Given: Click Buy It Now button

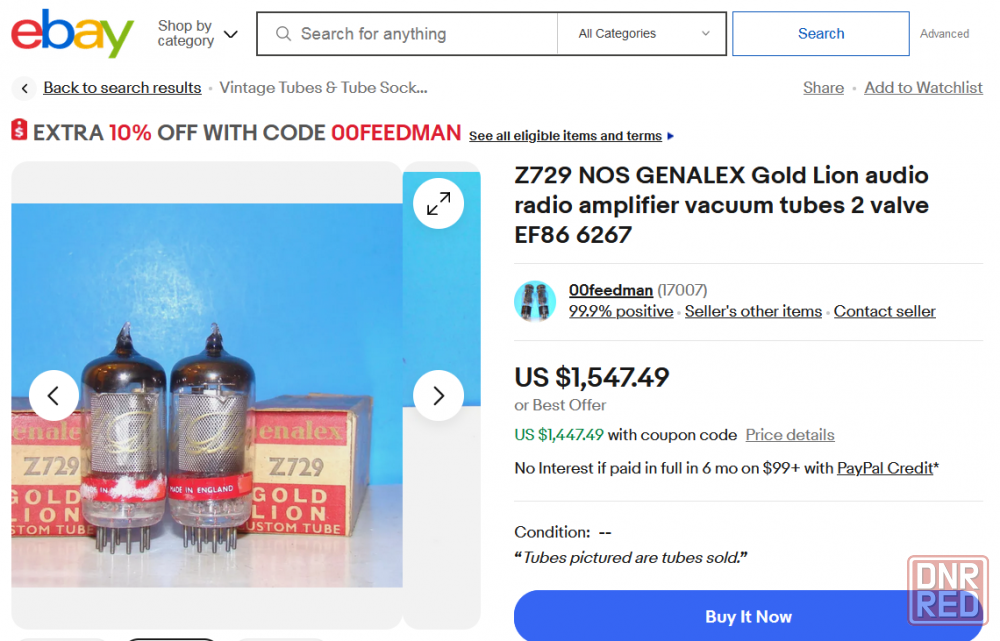Looking at the screenshot, I should 748,616.
